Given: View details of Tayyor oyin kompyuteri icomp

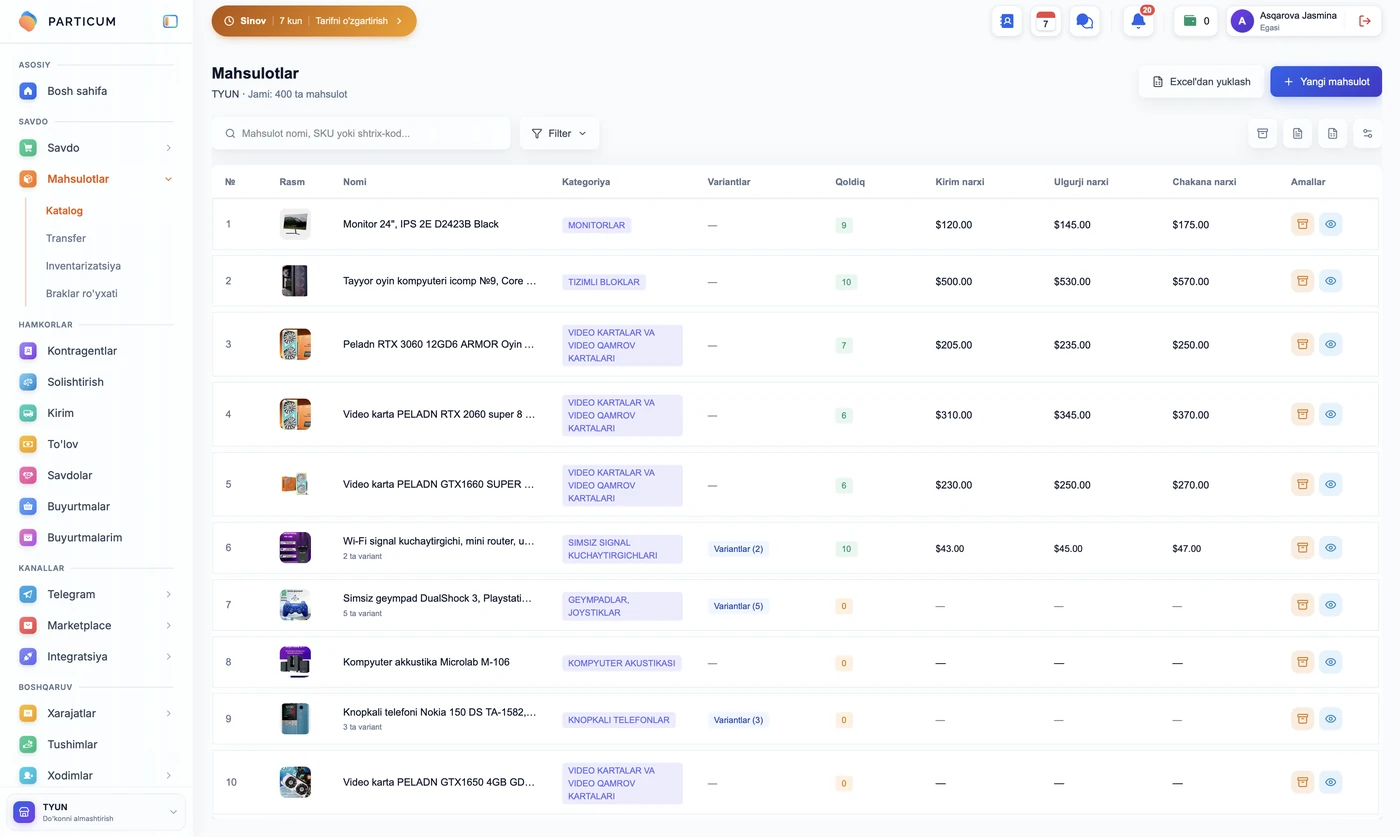Looking at the screenshot, I should click(x=1330, y=281).
